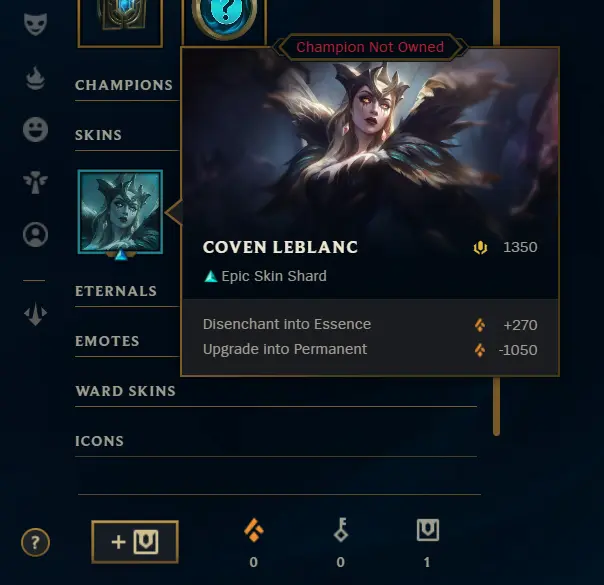The height and width of the screenshot is (585, 604).
Task: Select the Coven LeBlanc skin shard thumbnail
Action: [x=120, y=212]
